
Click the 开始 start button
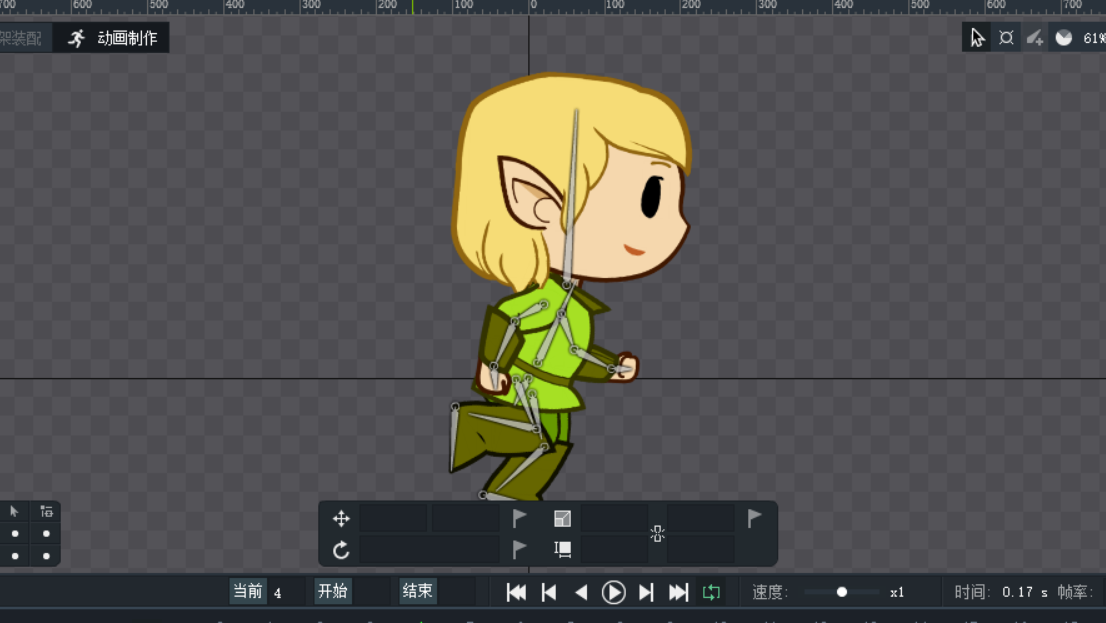(333, 591)
